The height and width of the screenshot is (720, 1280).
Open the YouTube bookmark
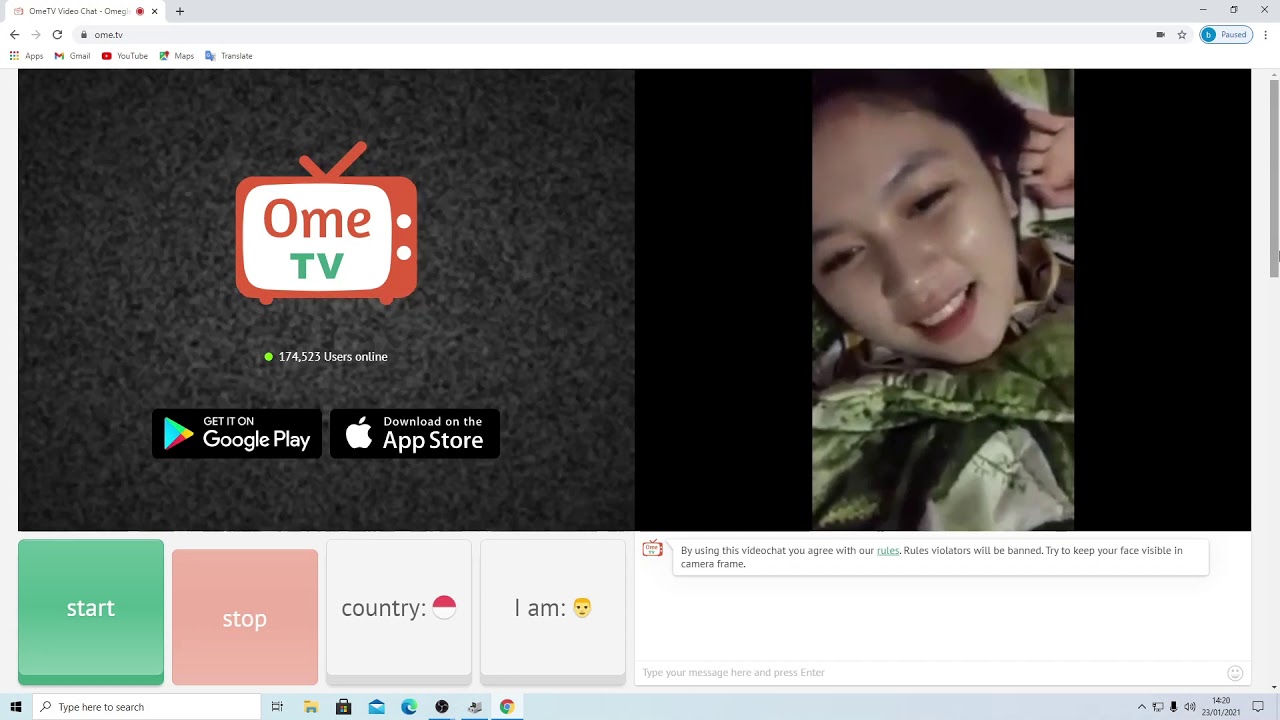click(x=125, y=56)
